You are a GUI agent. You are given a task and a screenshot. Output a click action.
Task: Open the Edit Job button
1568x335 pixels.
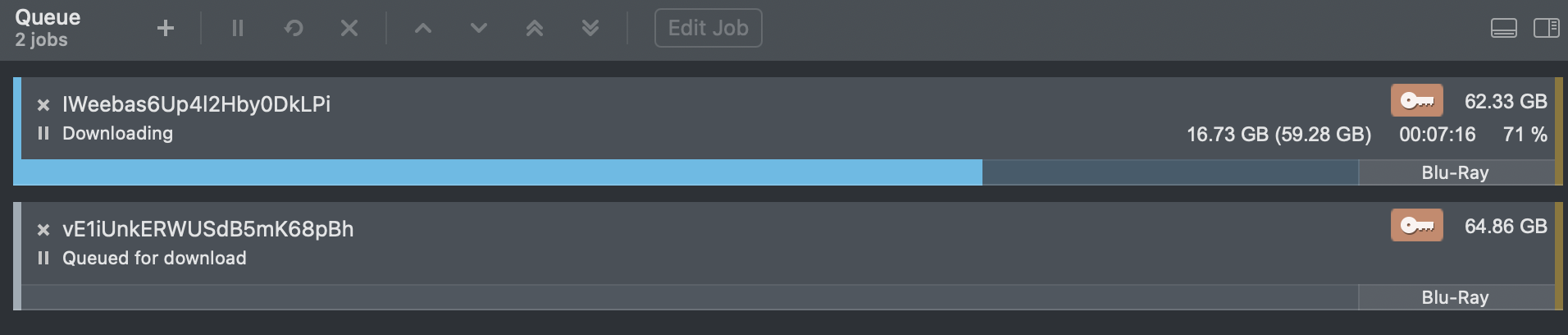click(x=709, y=28)
